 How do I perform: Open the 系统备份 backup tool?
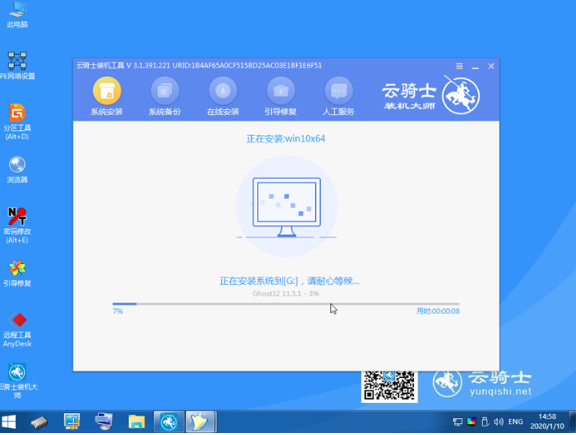[x=165, y=96]
